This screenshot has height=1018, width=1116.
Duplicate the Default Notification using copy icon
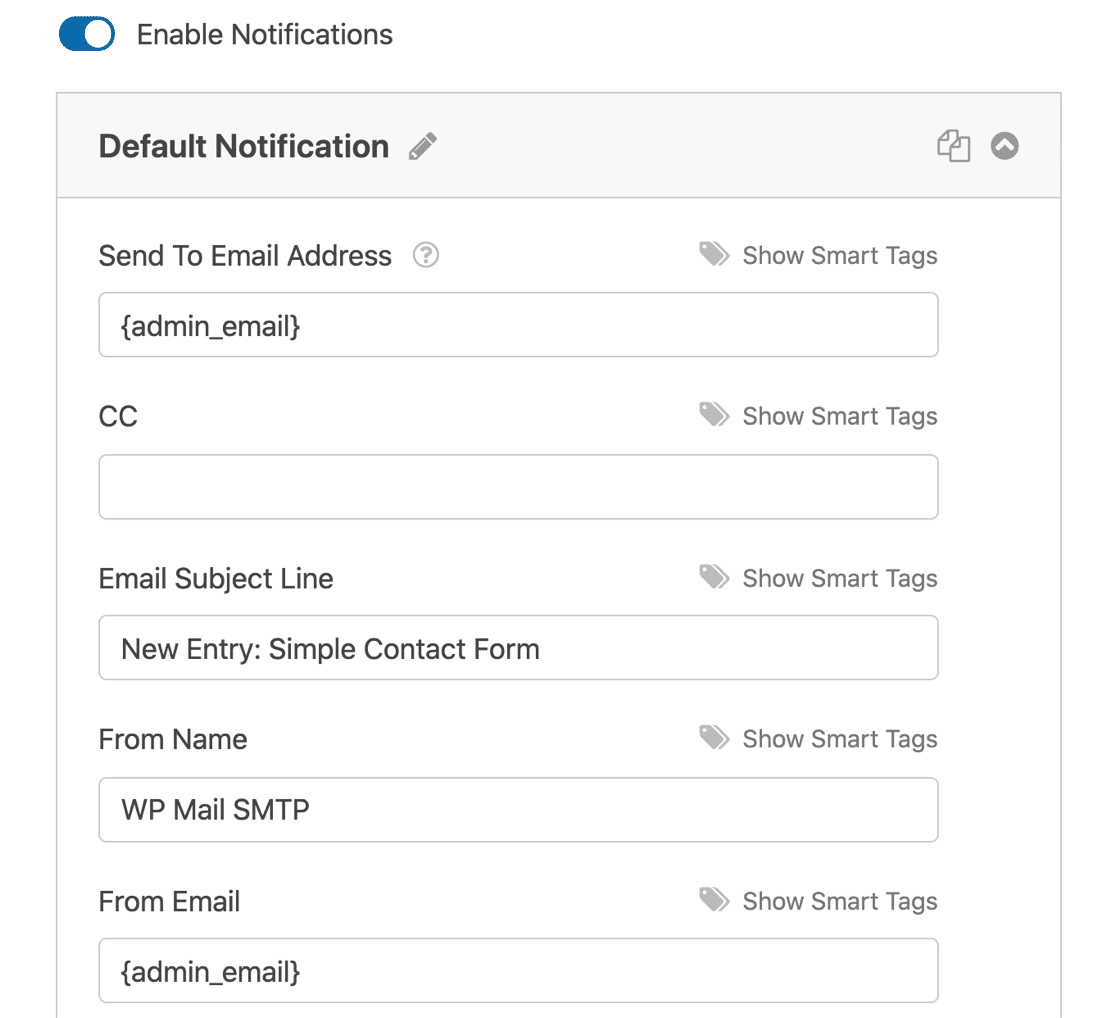click(953, 146)
